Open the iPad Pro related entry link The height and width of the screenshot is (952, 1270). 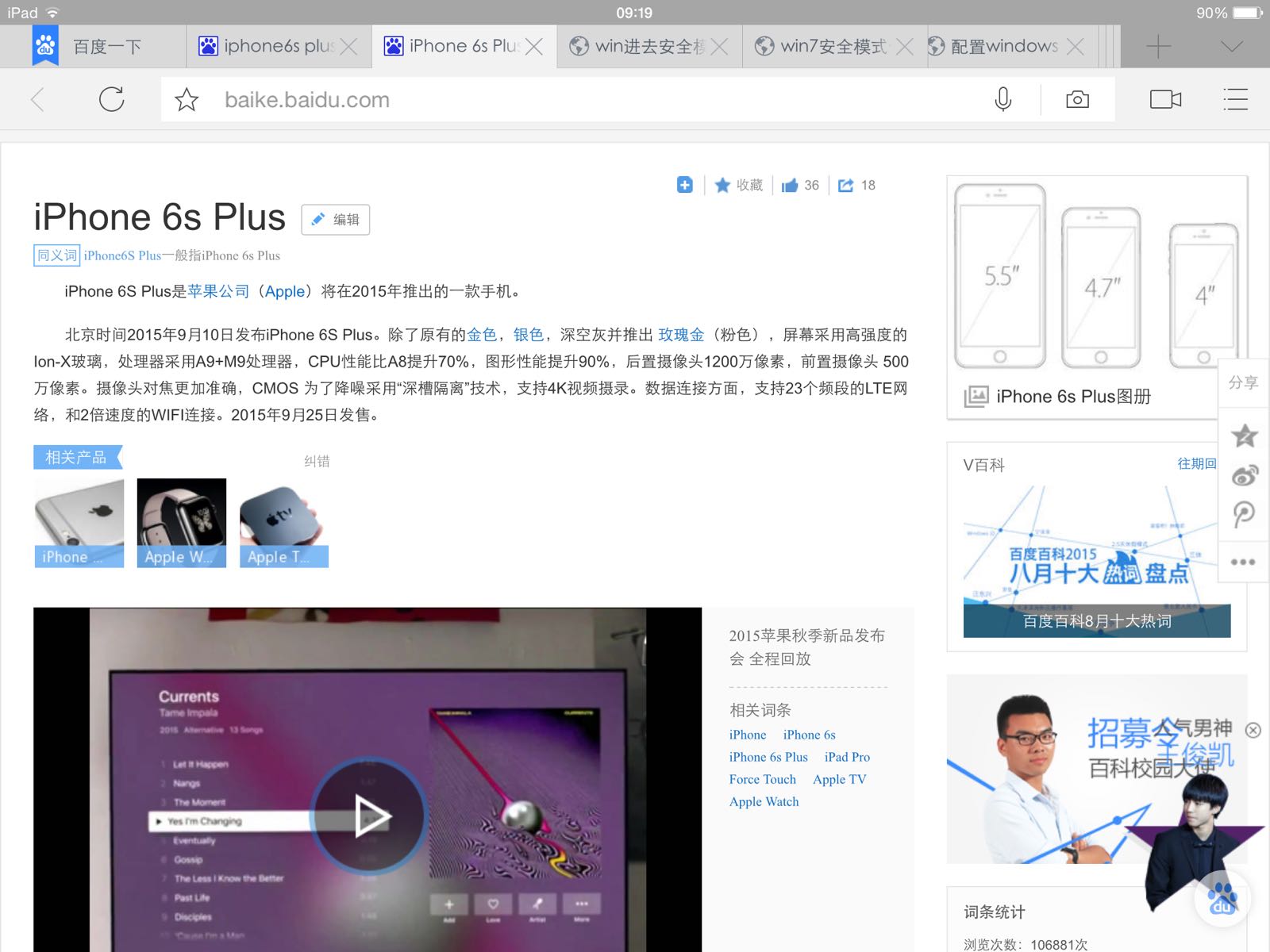click(847, 757)
